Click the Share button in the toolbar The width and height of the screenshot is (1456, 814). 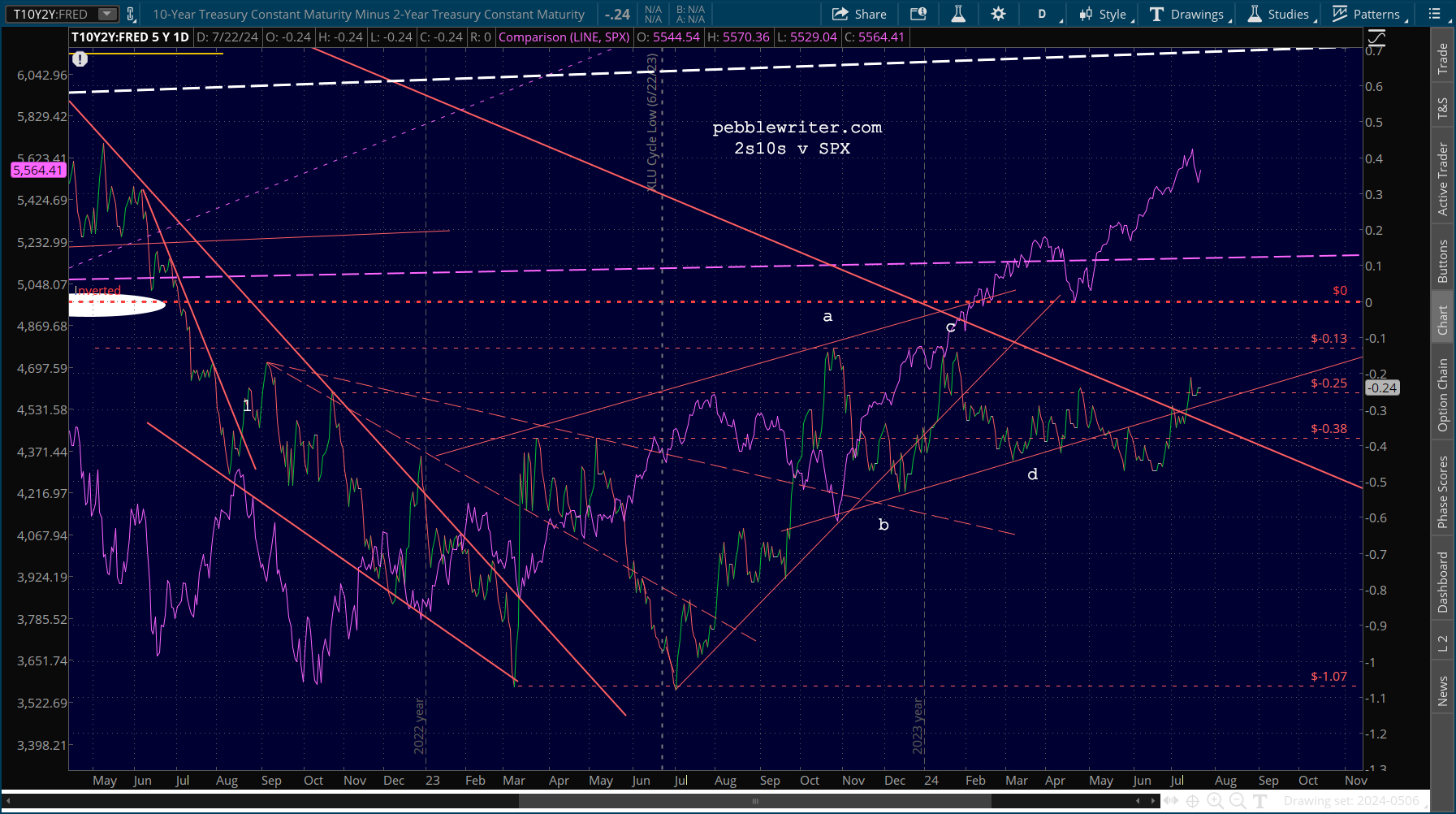click(859, 14)
